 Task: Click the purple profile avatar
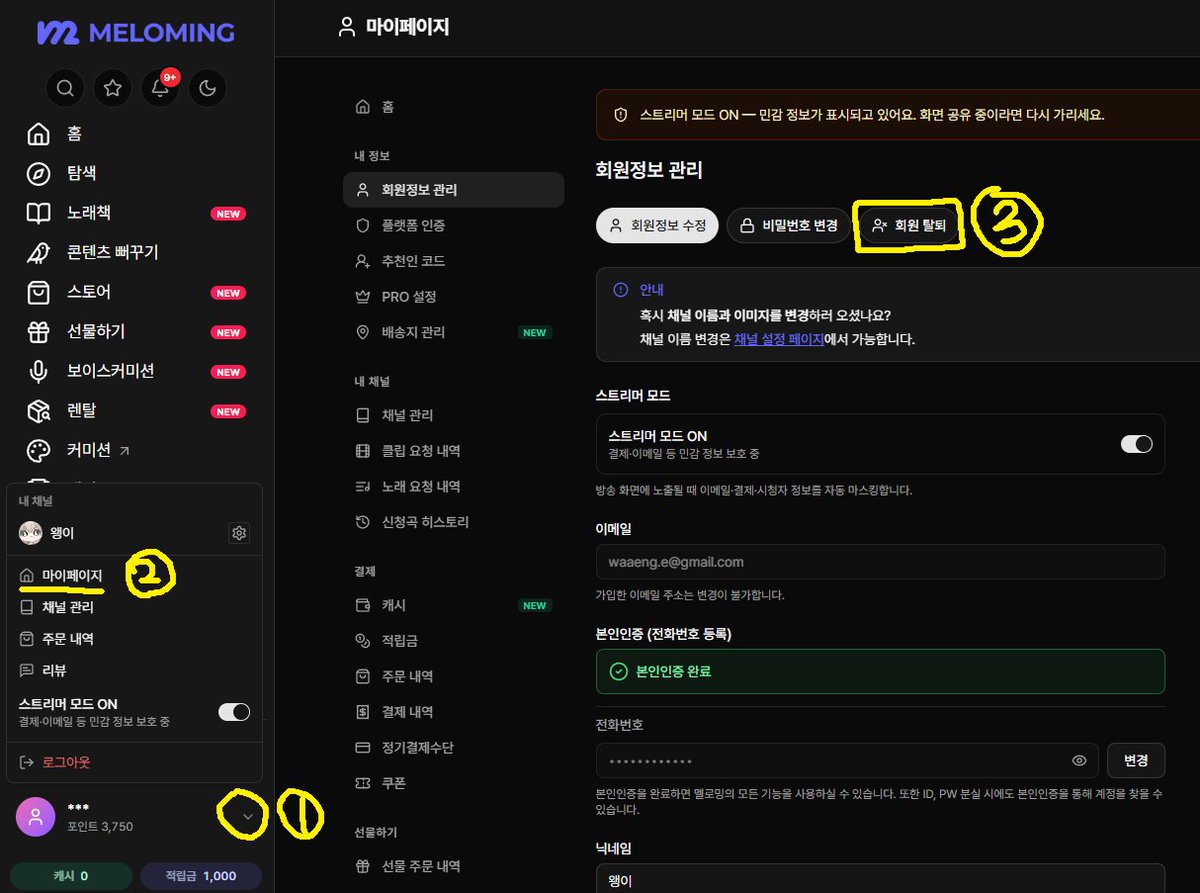click(36, 817)
